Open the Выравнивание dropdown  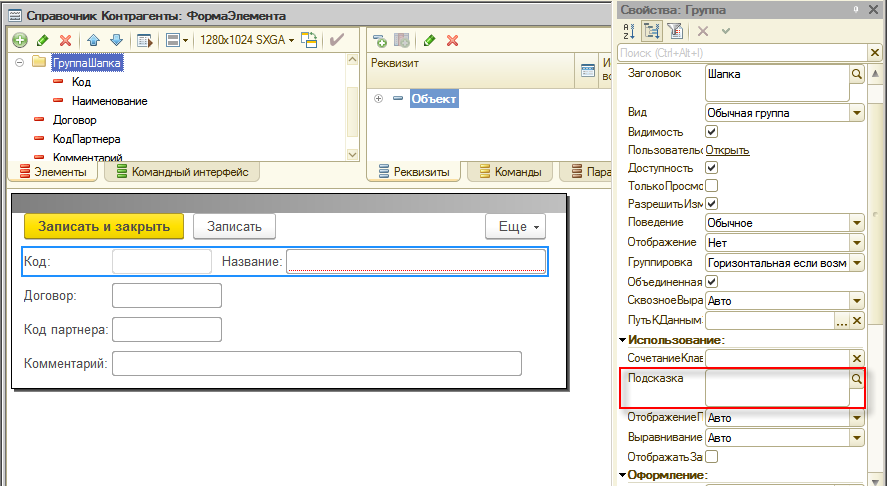856,438
